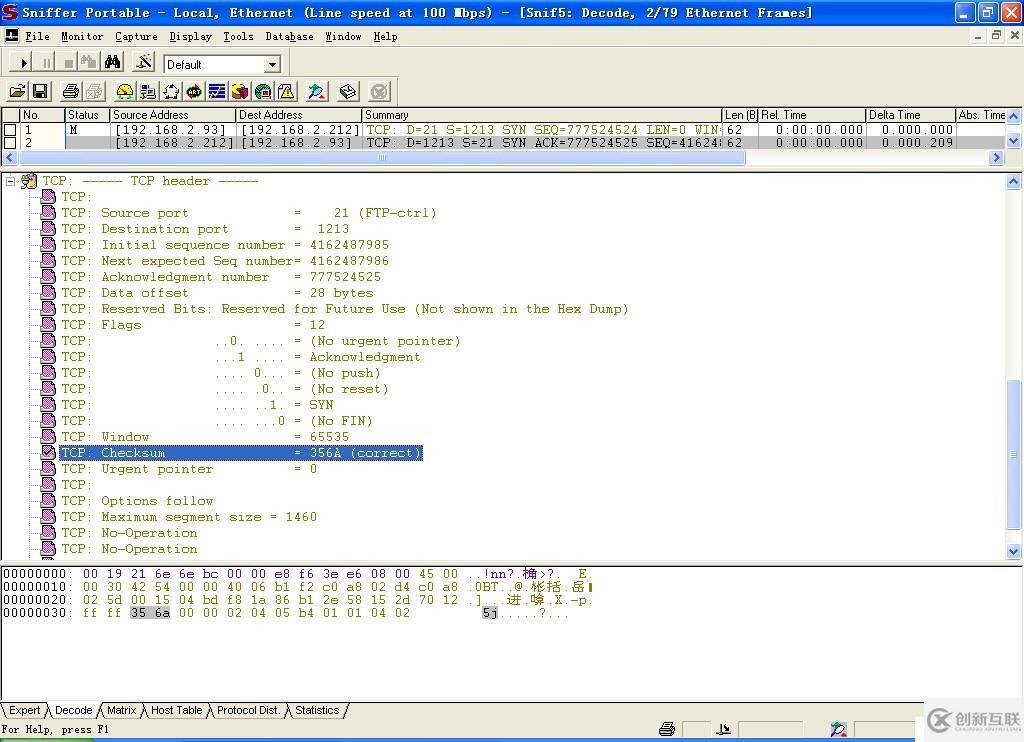Click decode pane scroll up arrow
This screenshot has height=742, width=1024.
pyautogui.click(x=1014, y=182)
